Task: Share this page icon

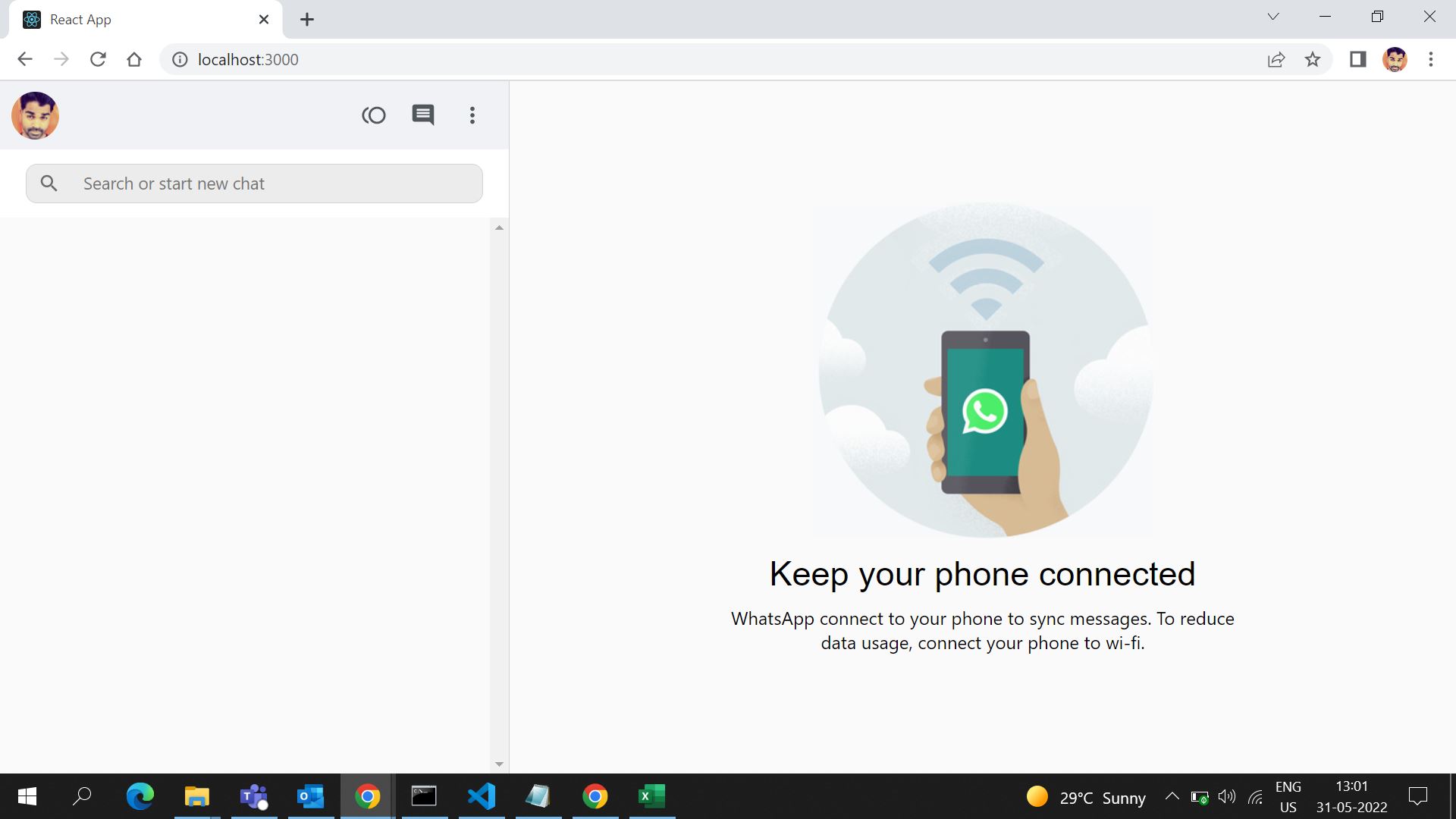Action: point(1276,59)
